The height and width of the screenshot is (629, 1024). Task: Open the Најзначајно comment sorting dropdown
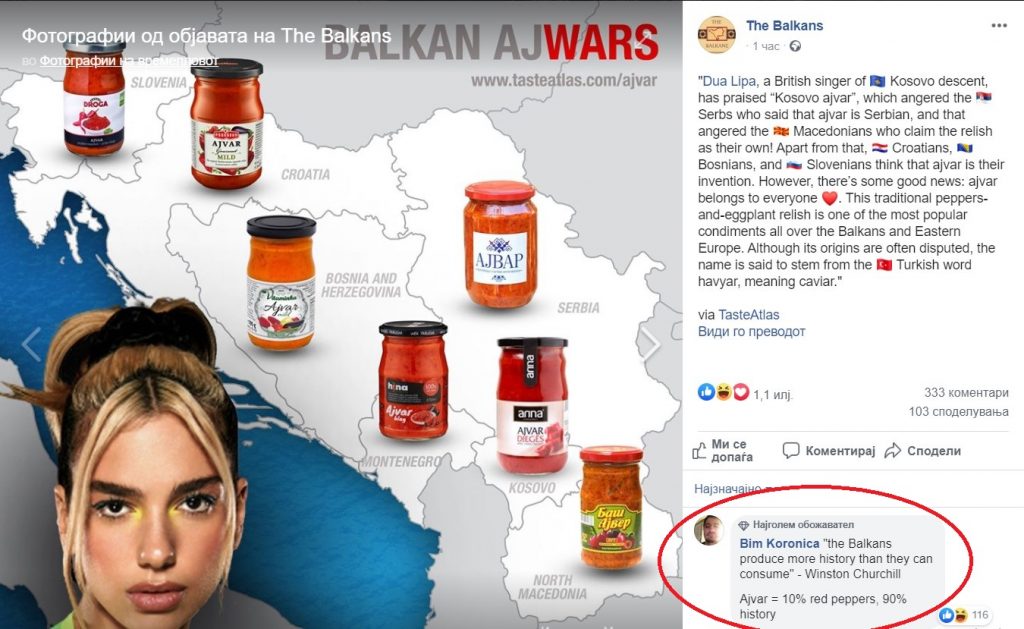[728, 489]
